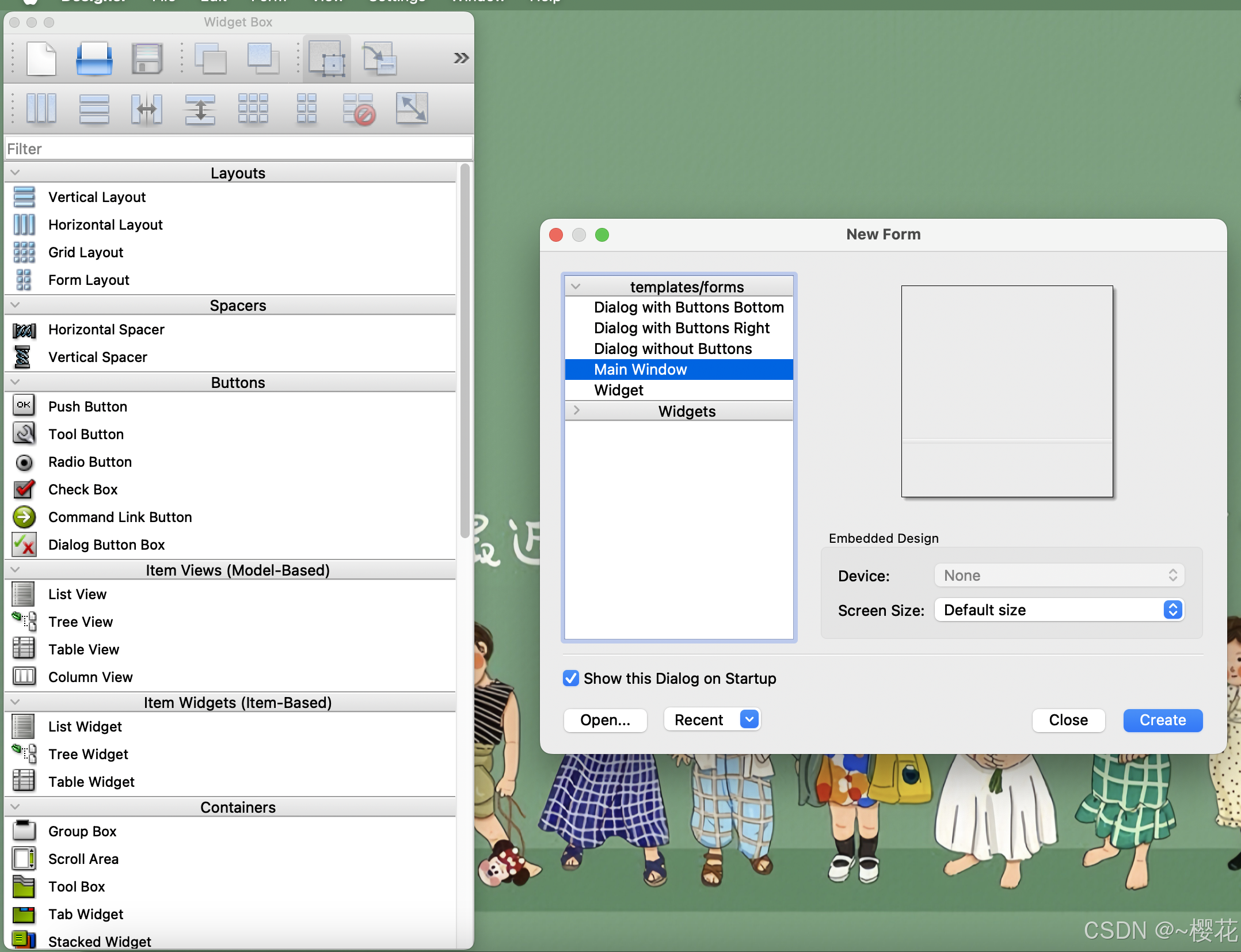This screenshot has width=1241, height=952.
Task: Create a new form using the toolbar icon
Action: pyautogui.click(x=40, y=58)
